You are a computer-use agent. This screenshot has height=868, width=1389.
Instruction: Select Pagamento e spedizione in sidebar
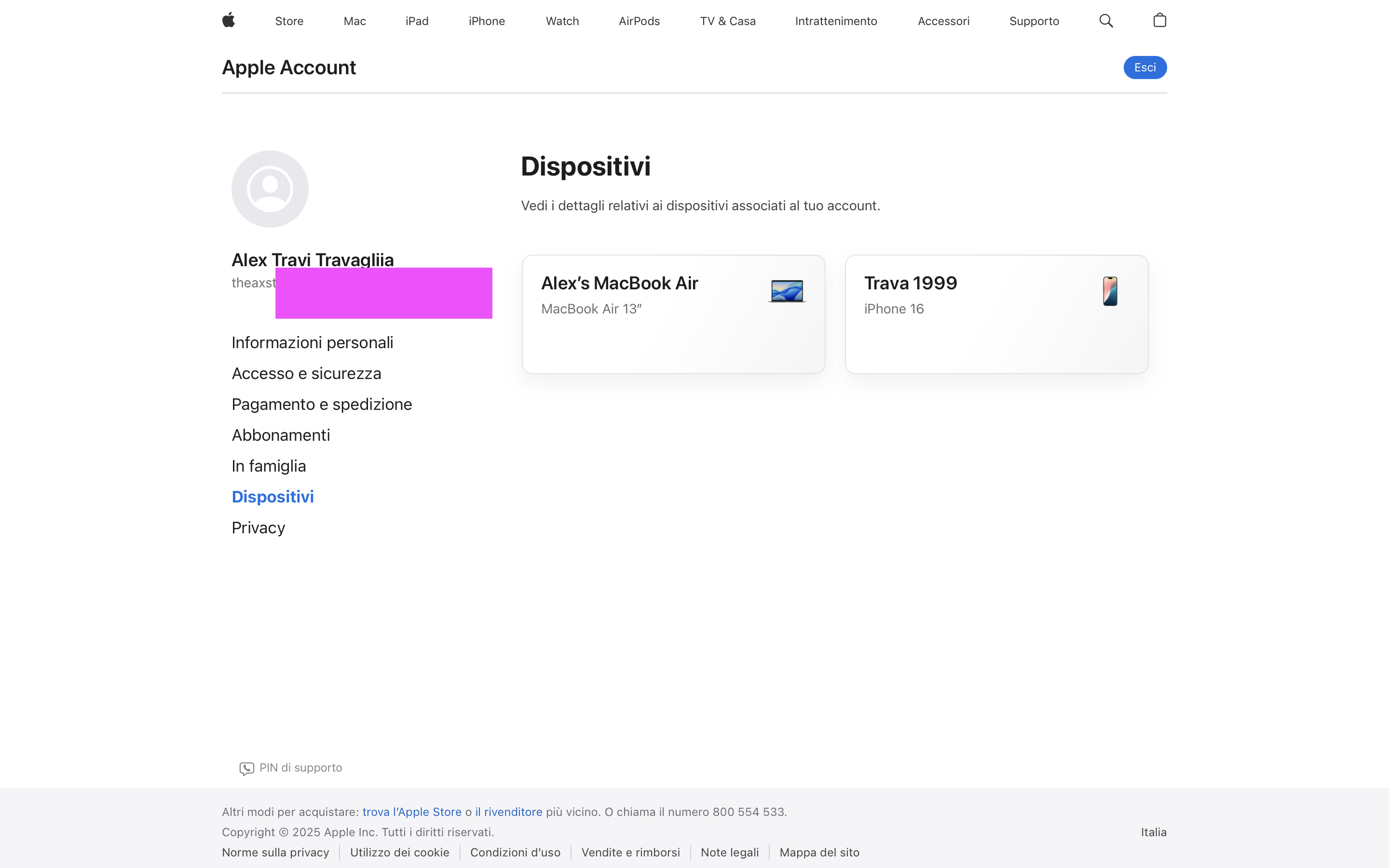[321, 404]
